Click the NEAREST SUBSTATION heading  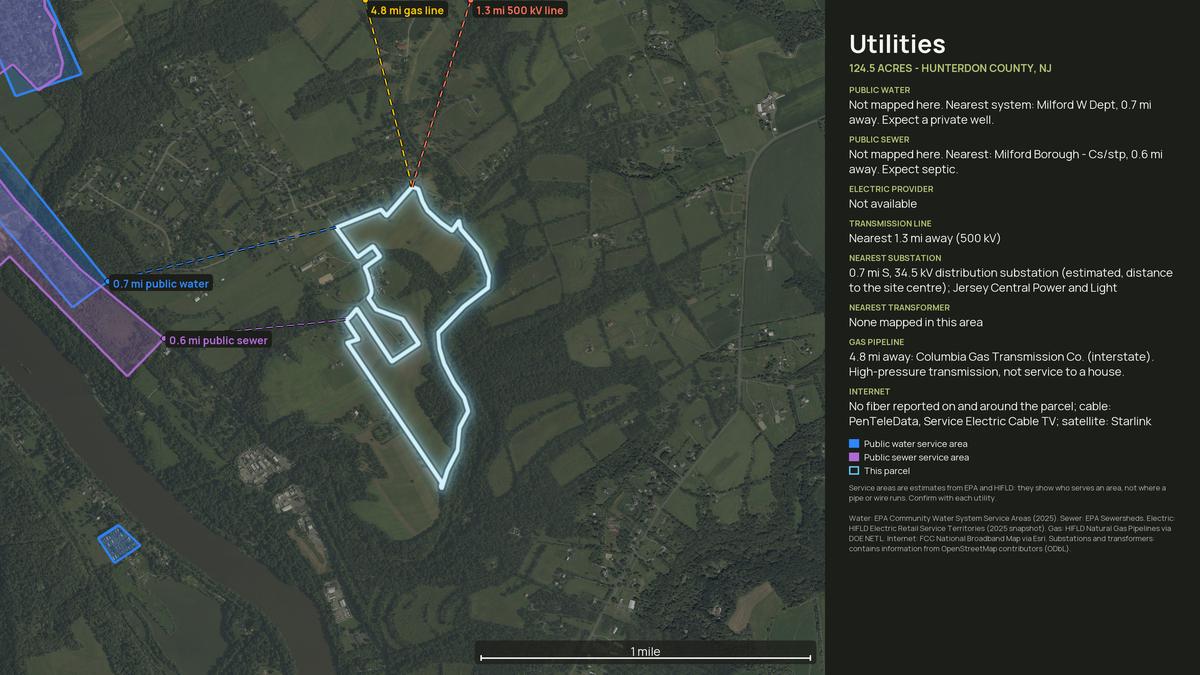[893, 258]
